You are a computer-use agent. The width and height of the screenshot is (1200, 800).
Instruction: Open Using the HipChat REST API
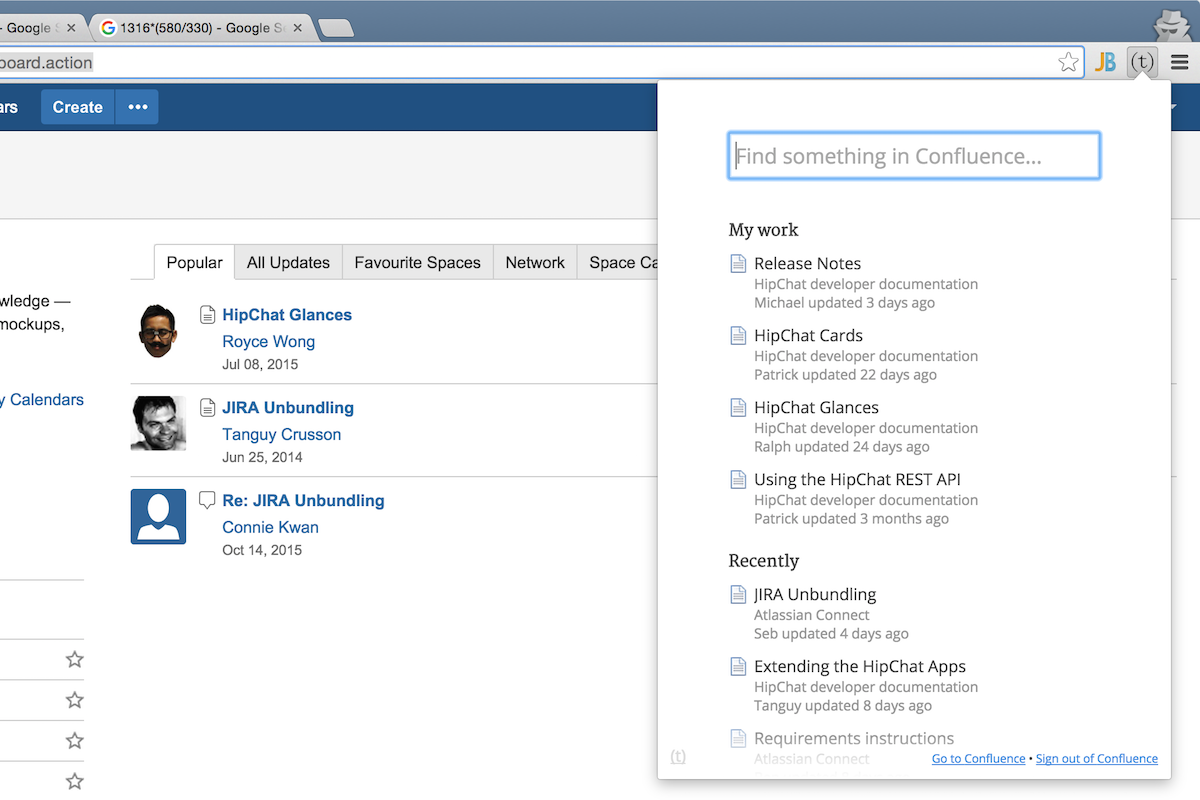click(857, 480)
